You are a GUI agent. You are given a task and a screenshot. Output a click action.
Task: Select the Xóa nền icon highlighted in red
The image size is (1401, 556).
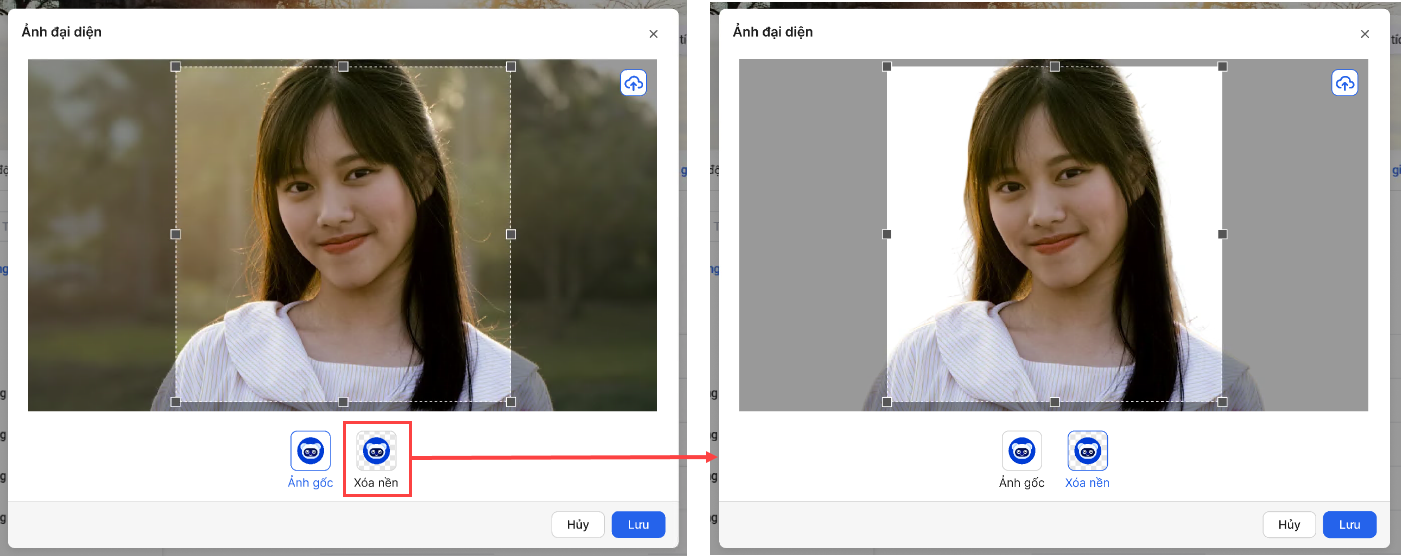376,451
